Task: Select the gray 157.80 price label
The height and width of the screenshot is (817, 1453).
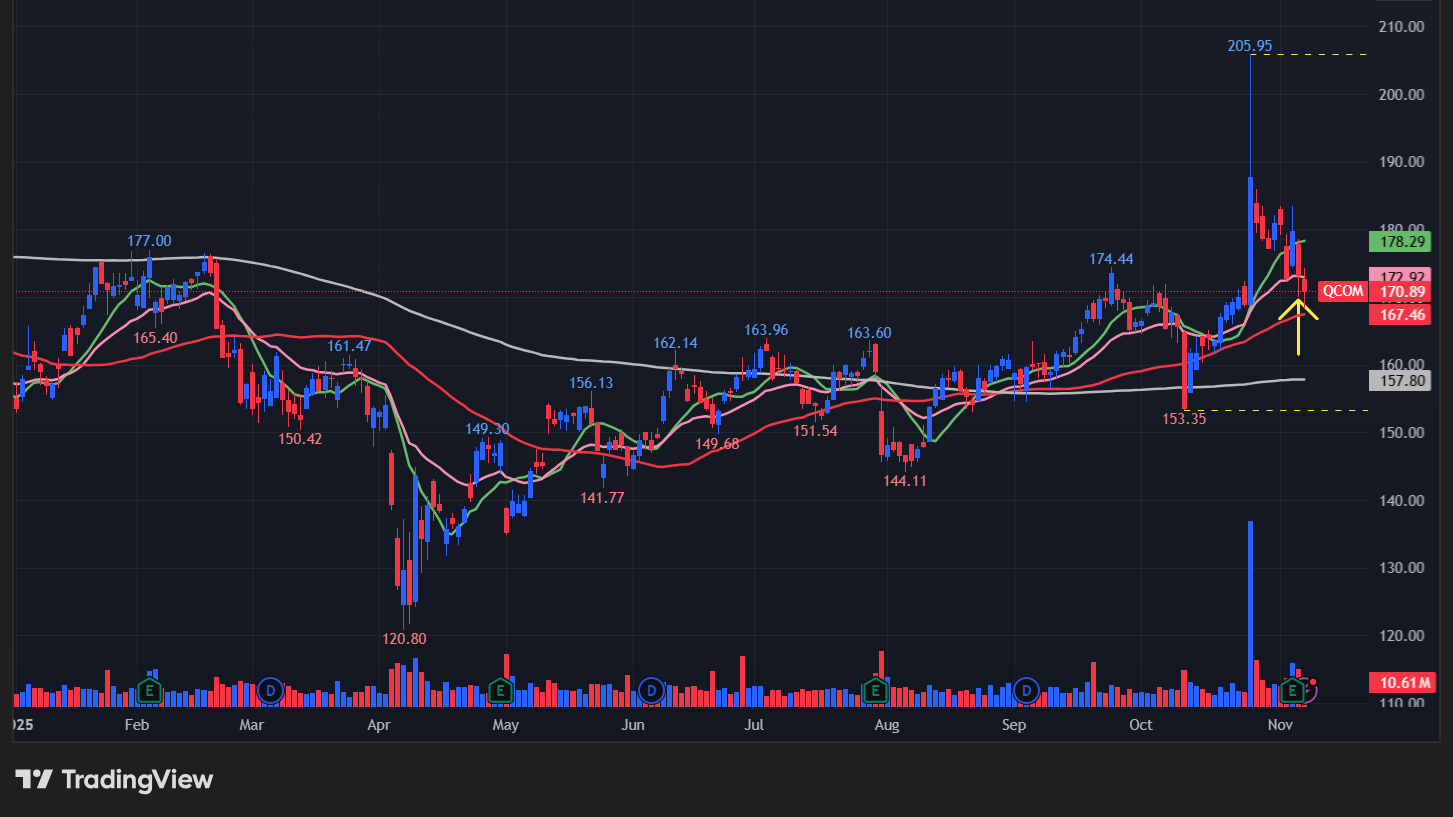Action: click(x=1398, y=381)
